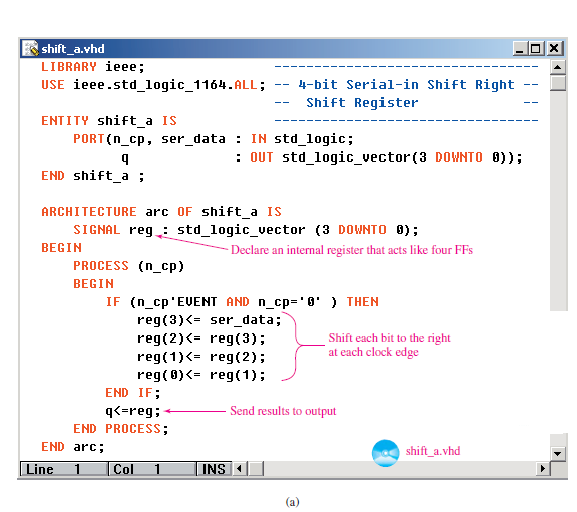Click the shift_a.vhd title bar text
Image resolution: width=577 pixels, height=512 pixels.
click(73, 49)
